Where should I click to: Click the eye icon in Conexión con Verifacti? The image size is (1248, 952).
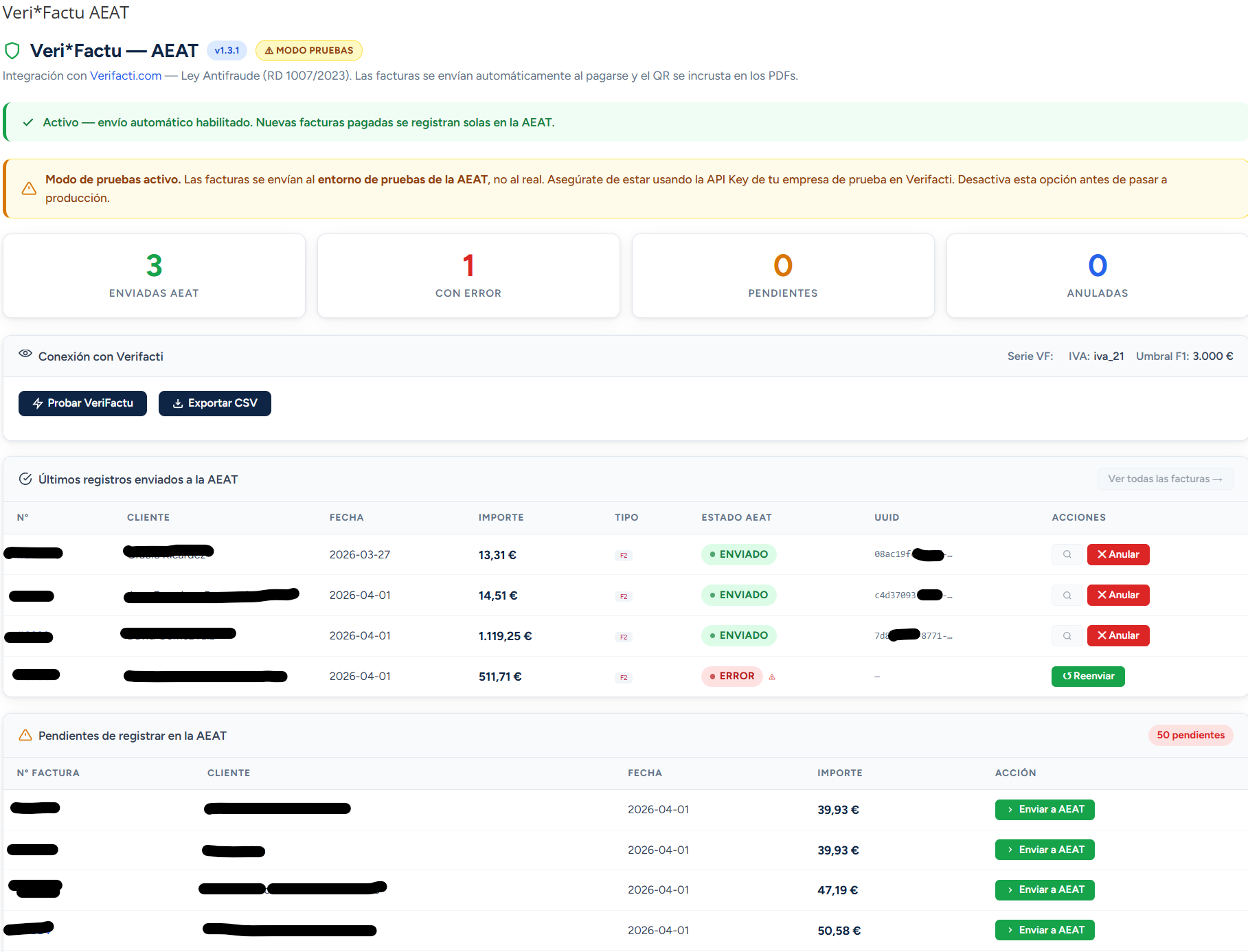click(x=25, y=354)
